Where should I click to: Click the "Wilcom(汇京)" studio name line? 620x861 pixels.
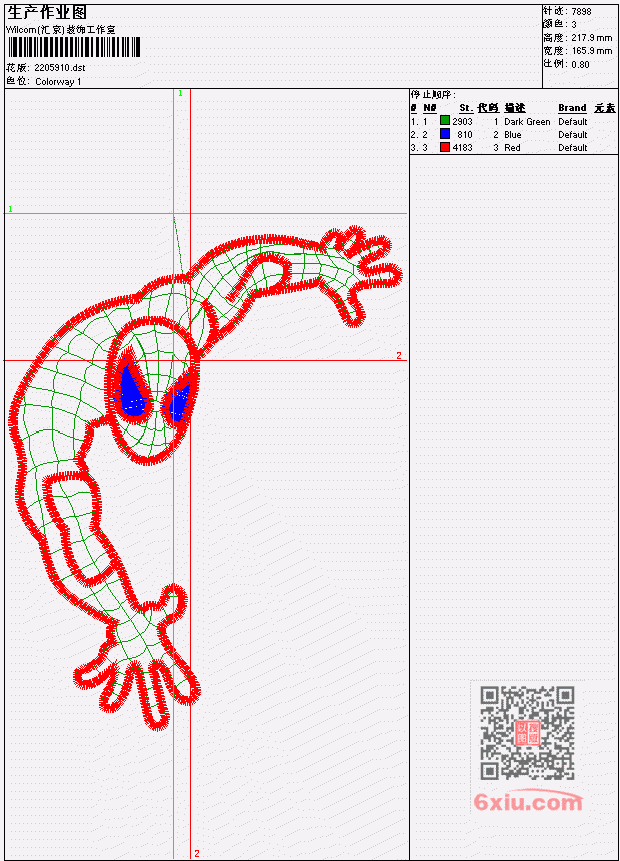coord(60,30)
